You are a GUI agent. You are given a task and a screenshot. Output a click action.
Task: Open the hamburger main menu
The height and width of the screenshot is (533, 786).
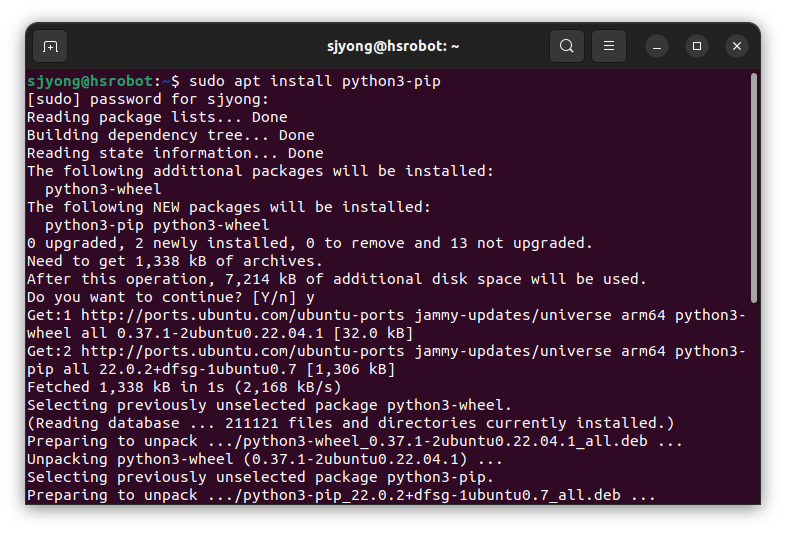609,46
